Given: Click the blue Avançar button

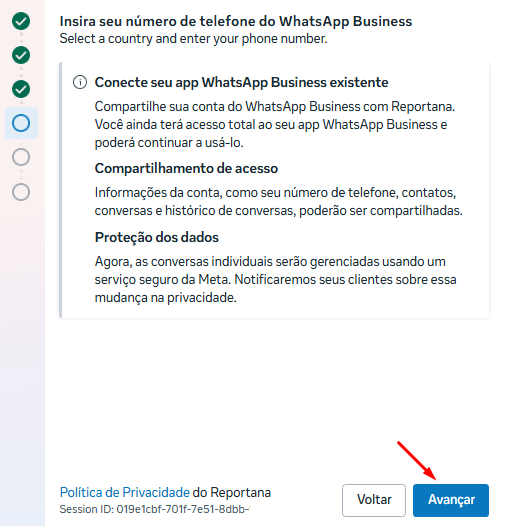Looking at the screenshot, I should click(x=450, y=500).
